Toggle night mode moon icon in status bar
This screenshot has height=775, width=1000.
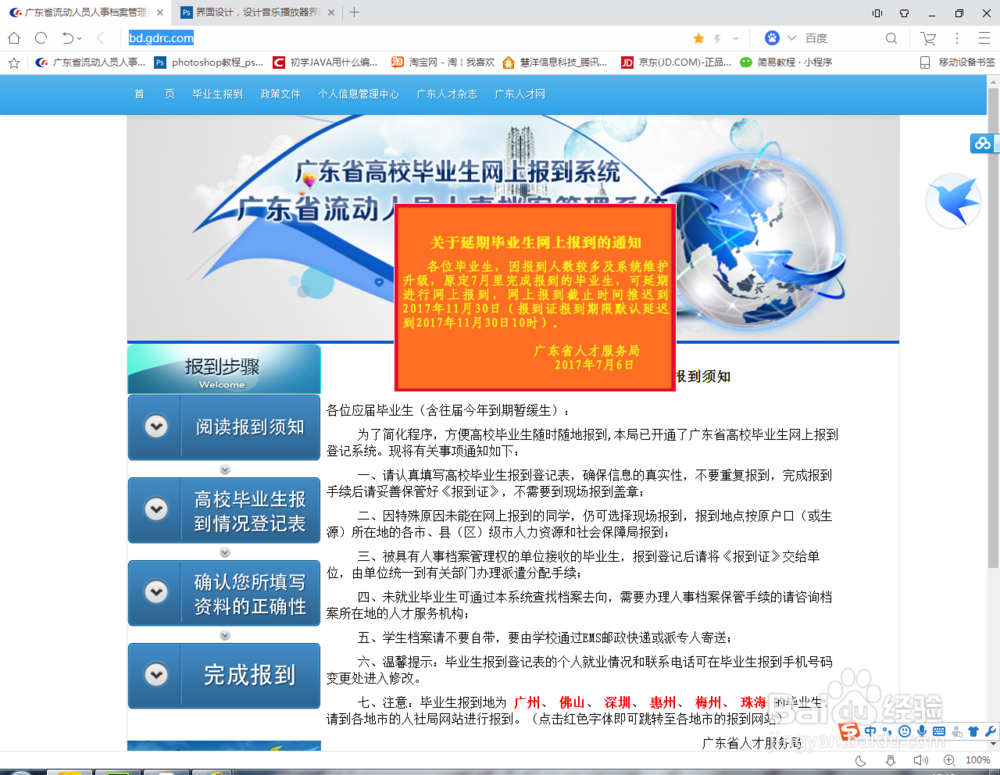tap(860, 760)
